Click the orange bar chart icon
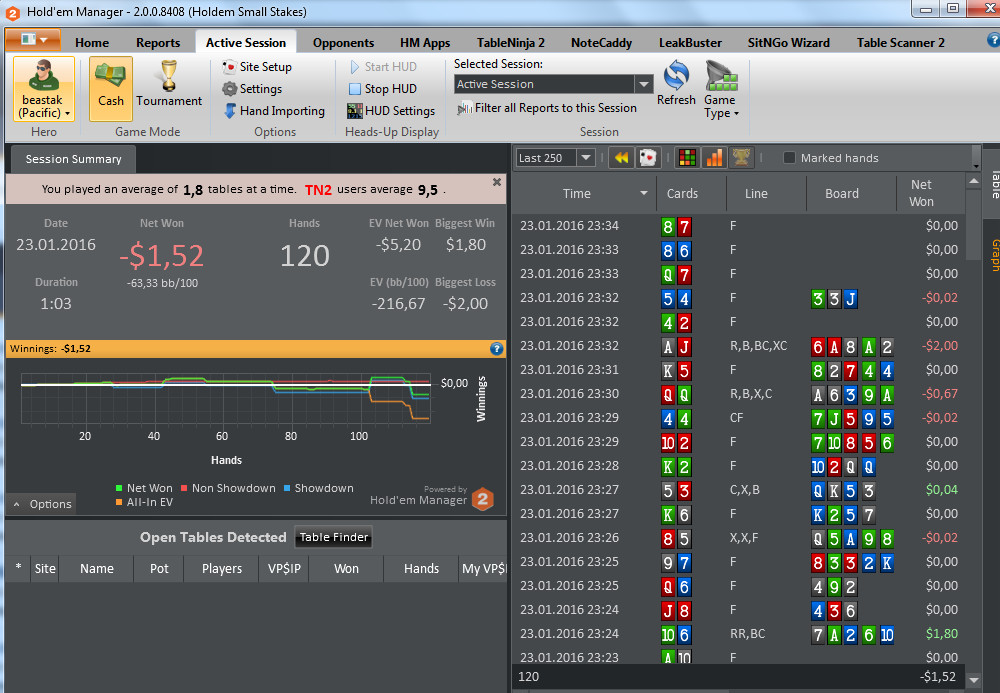Image resolution: width=1000 pixels, height=693 pixels. coord(714,157)
